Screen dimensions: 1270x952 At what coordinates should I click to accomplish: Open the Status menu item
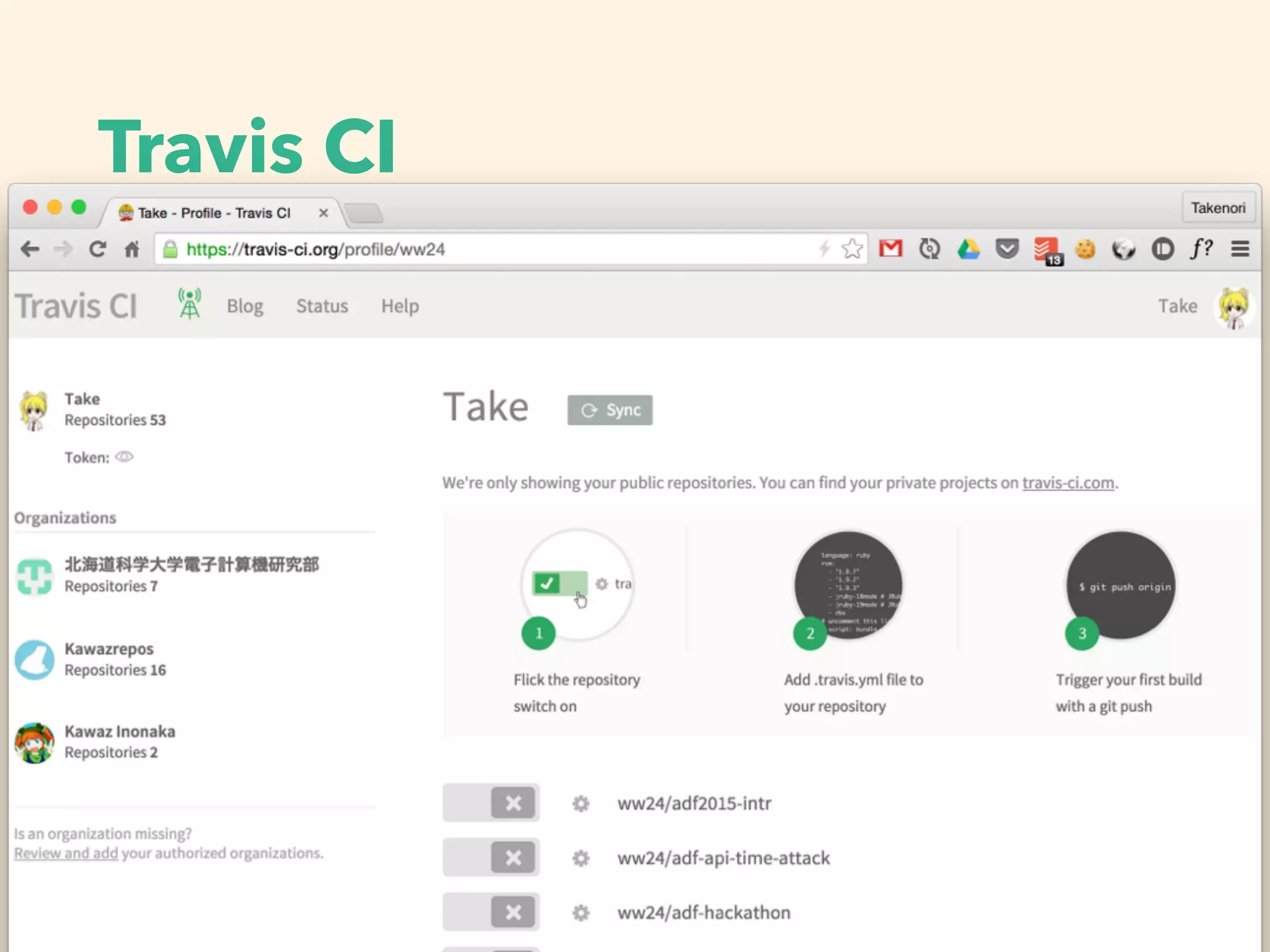[322, 306]
